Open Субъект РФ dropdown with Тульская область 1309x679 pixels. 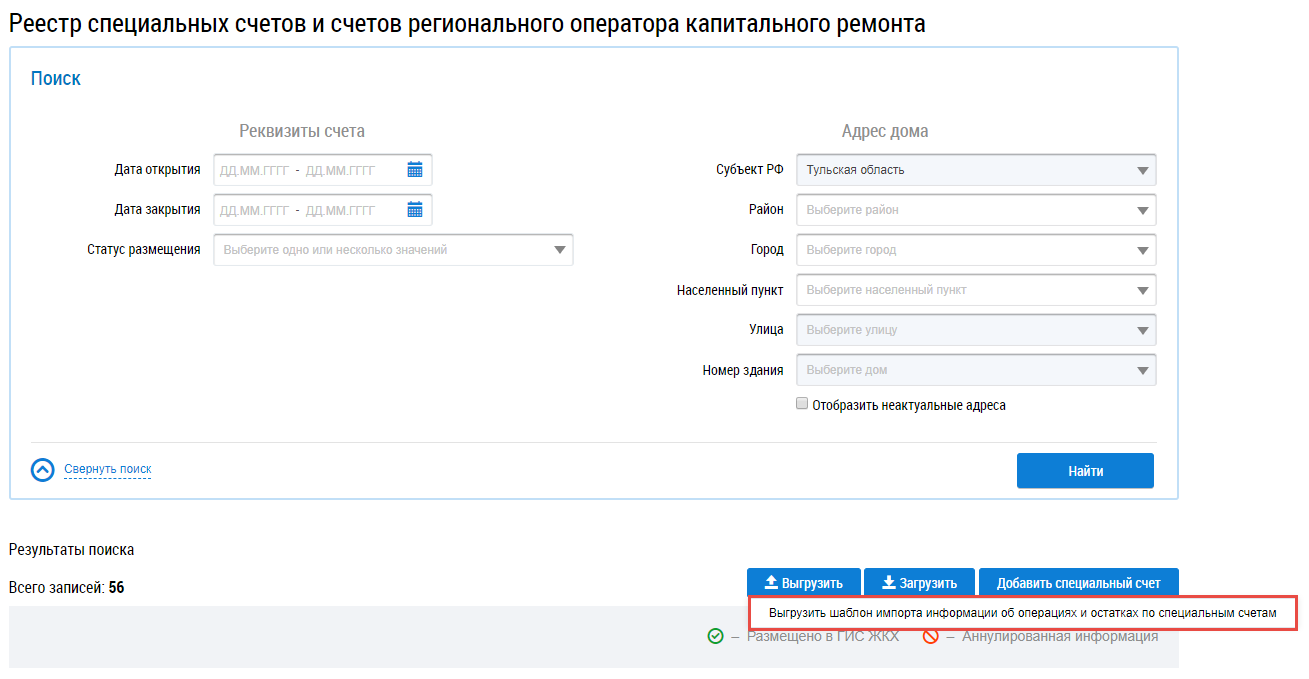click(976, 170)
